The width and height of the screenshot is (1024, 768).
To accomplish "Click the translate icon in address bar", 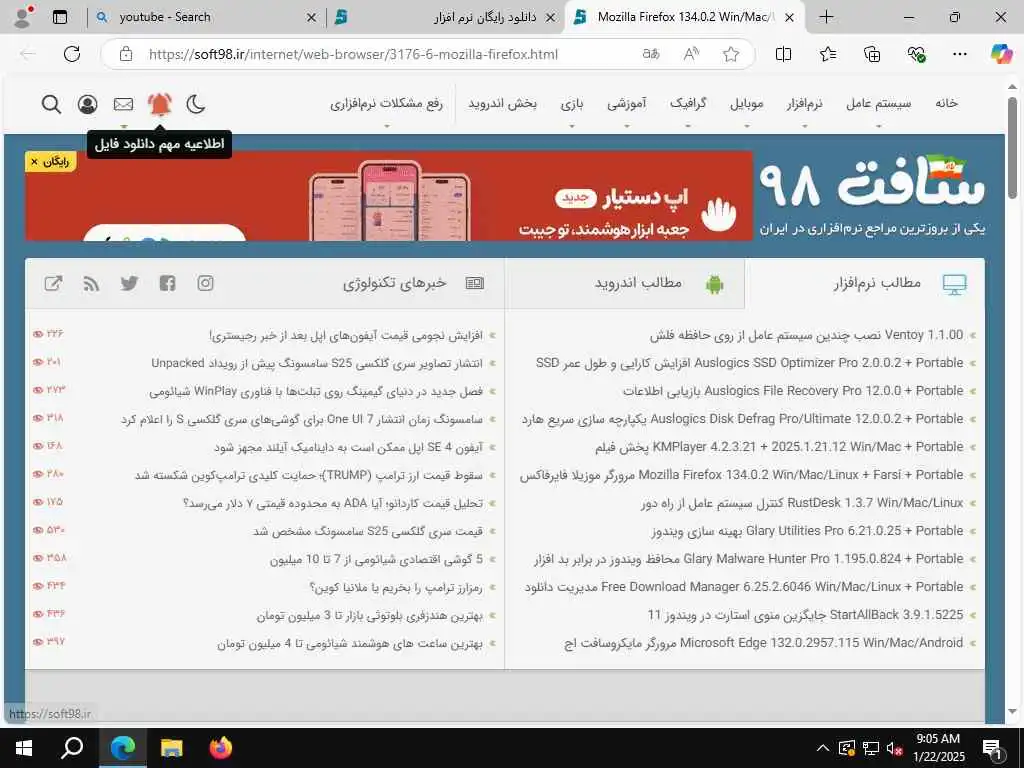I will [x=650, y=54].
